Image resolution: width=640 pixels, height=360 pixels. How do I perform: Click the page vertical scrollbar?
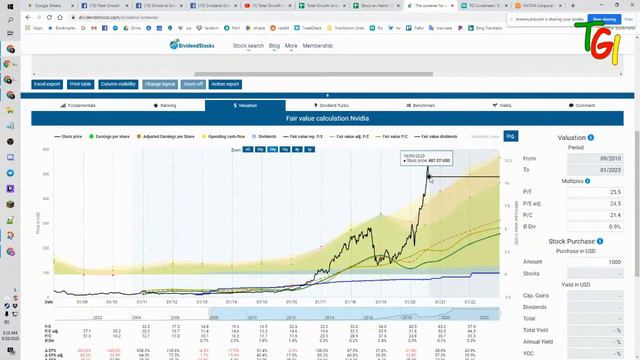click(637, 203)
